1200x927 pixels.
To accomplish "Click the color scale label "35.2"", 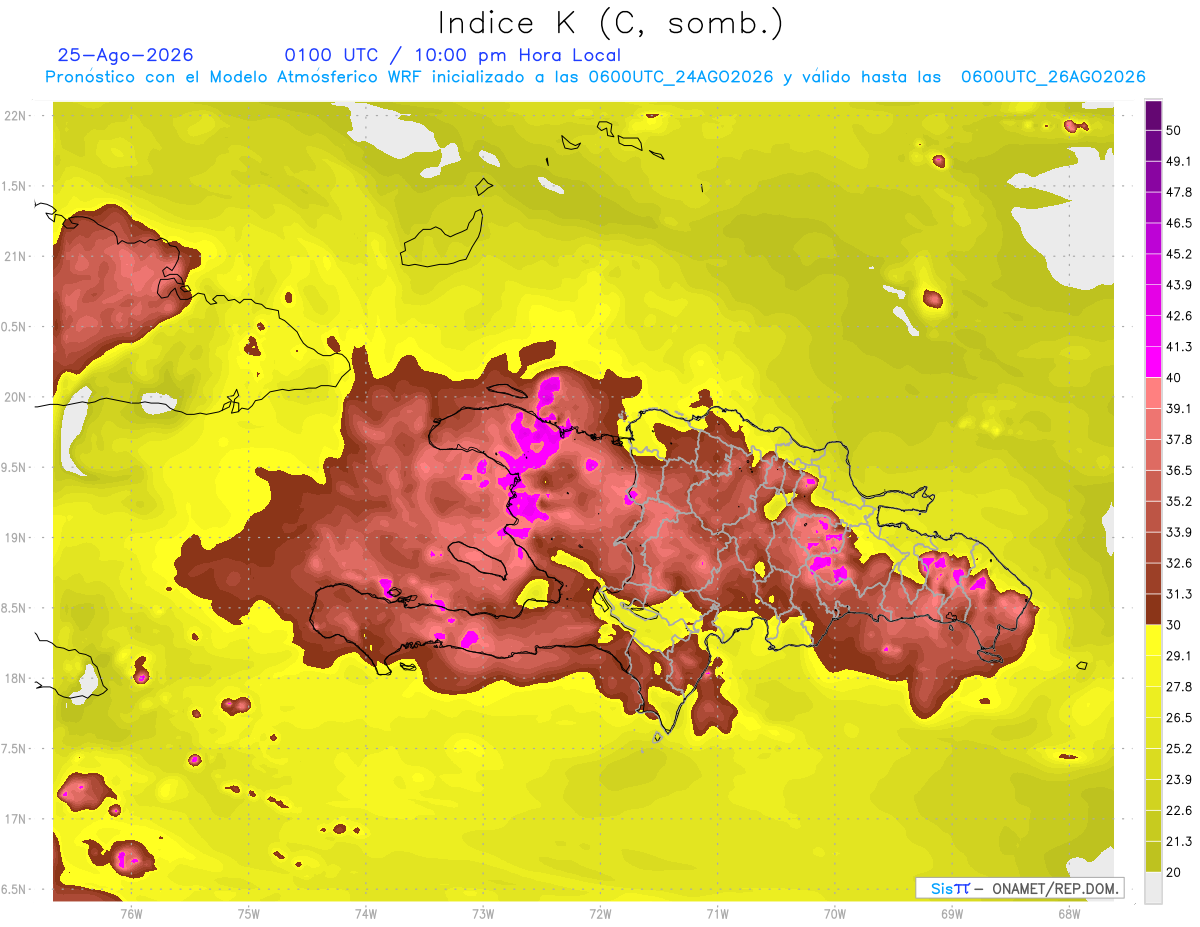I will coord(1179,501).
